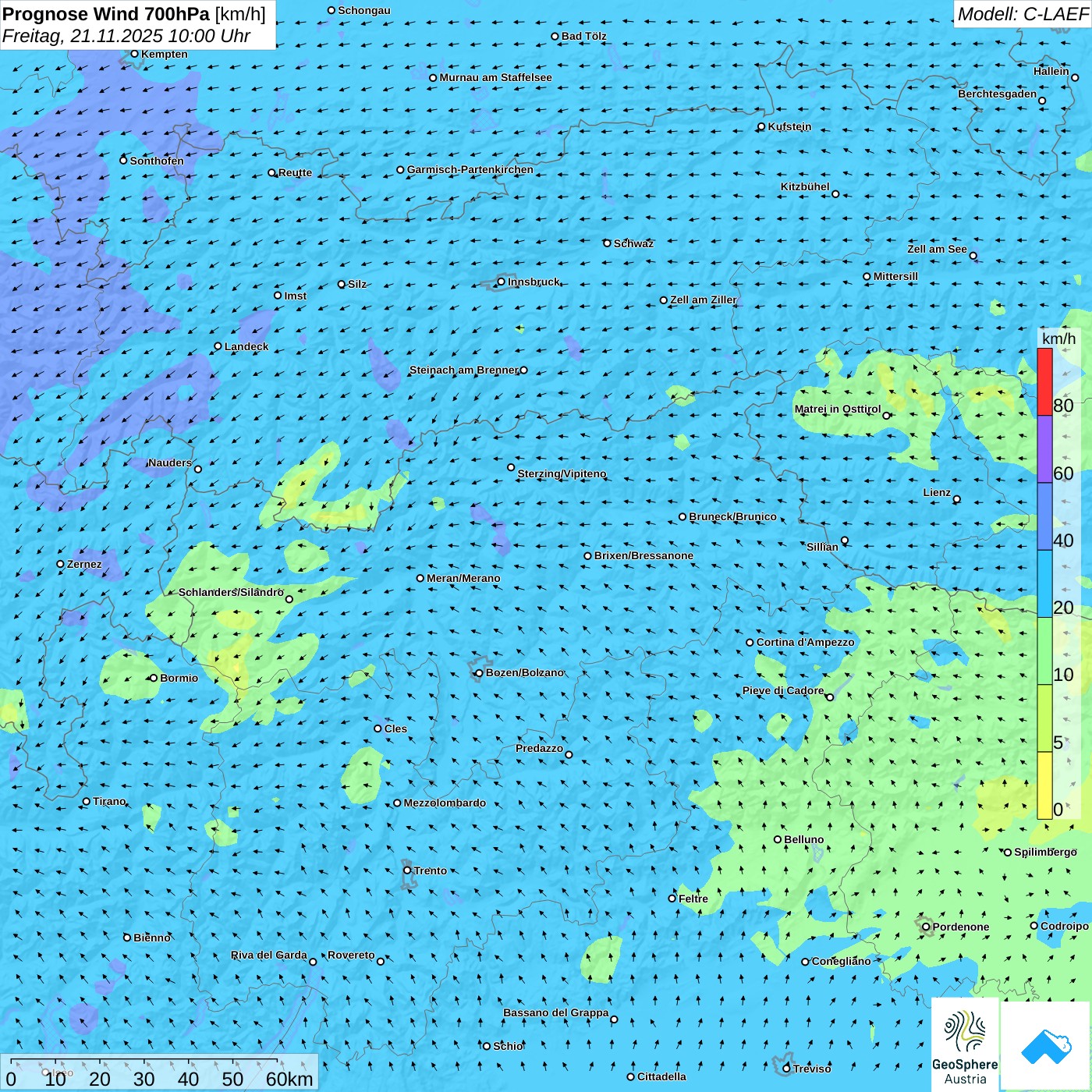
Task: Click the 'Murnau am Staffelsee' label
Action: pos(495,77)
